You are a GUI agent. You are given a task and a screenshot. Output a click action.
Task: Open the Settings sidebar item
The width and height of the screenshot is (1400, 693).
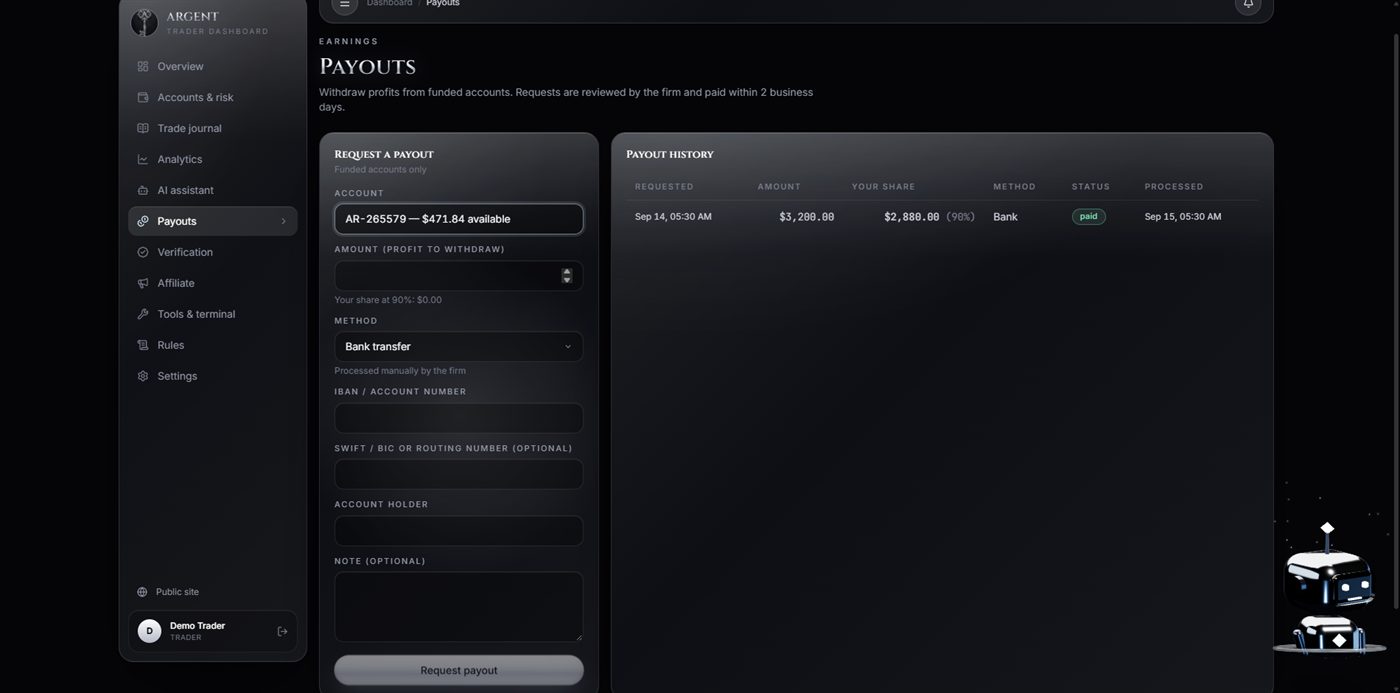213,376
